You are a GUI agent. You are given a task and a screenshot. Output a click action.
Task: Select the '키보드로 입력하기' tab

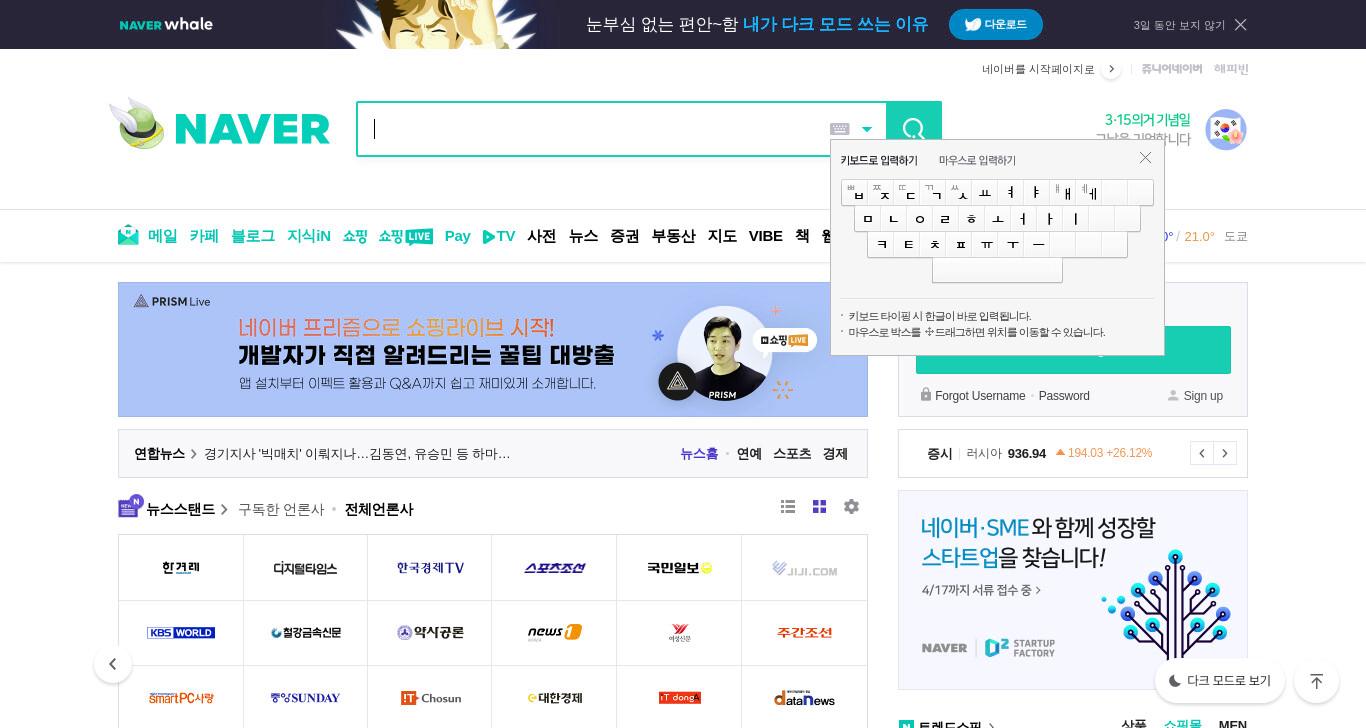[x=879, y=160]
